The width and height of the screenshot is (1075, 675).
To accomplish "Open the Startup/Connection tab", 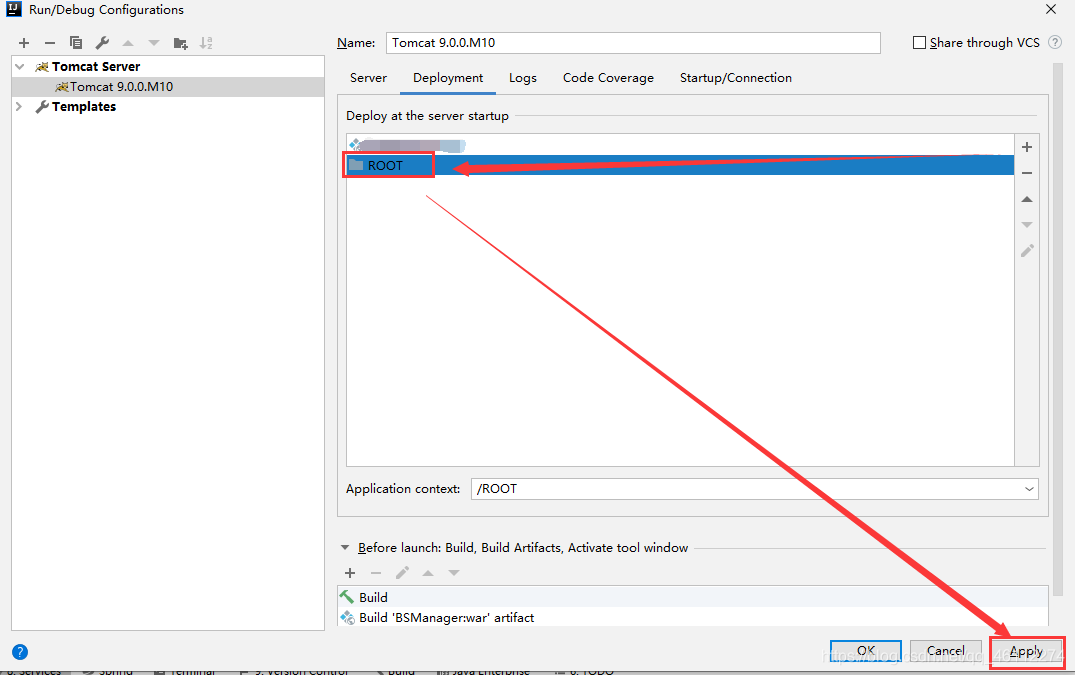I will tap(736, 78).
